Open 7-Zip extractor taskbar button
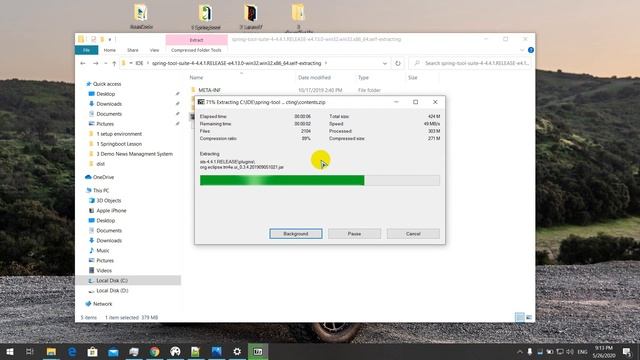640x360 pixels. (258, 351)
